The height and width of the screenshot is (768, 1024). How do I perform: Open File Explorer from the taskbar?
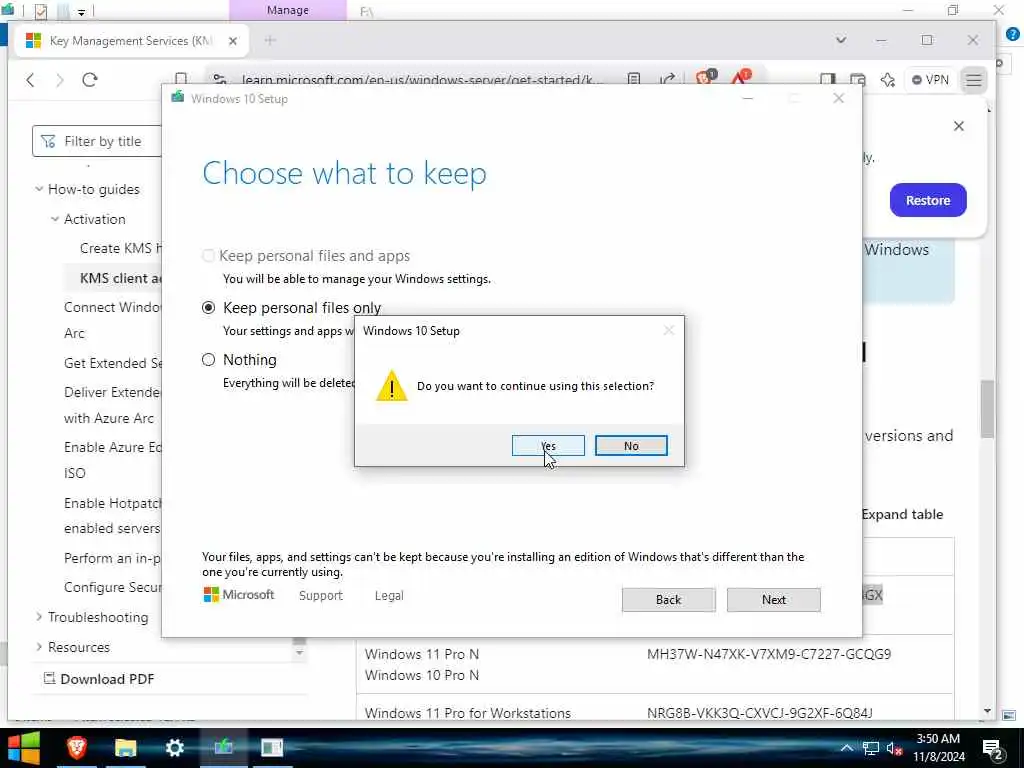point(125,748)
